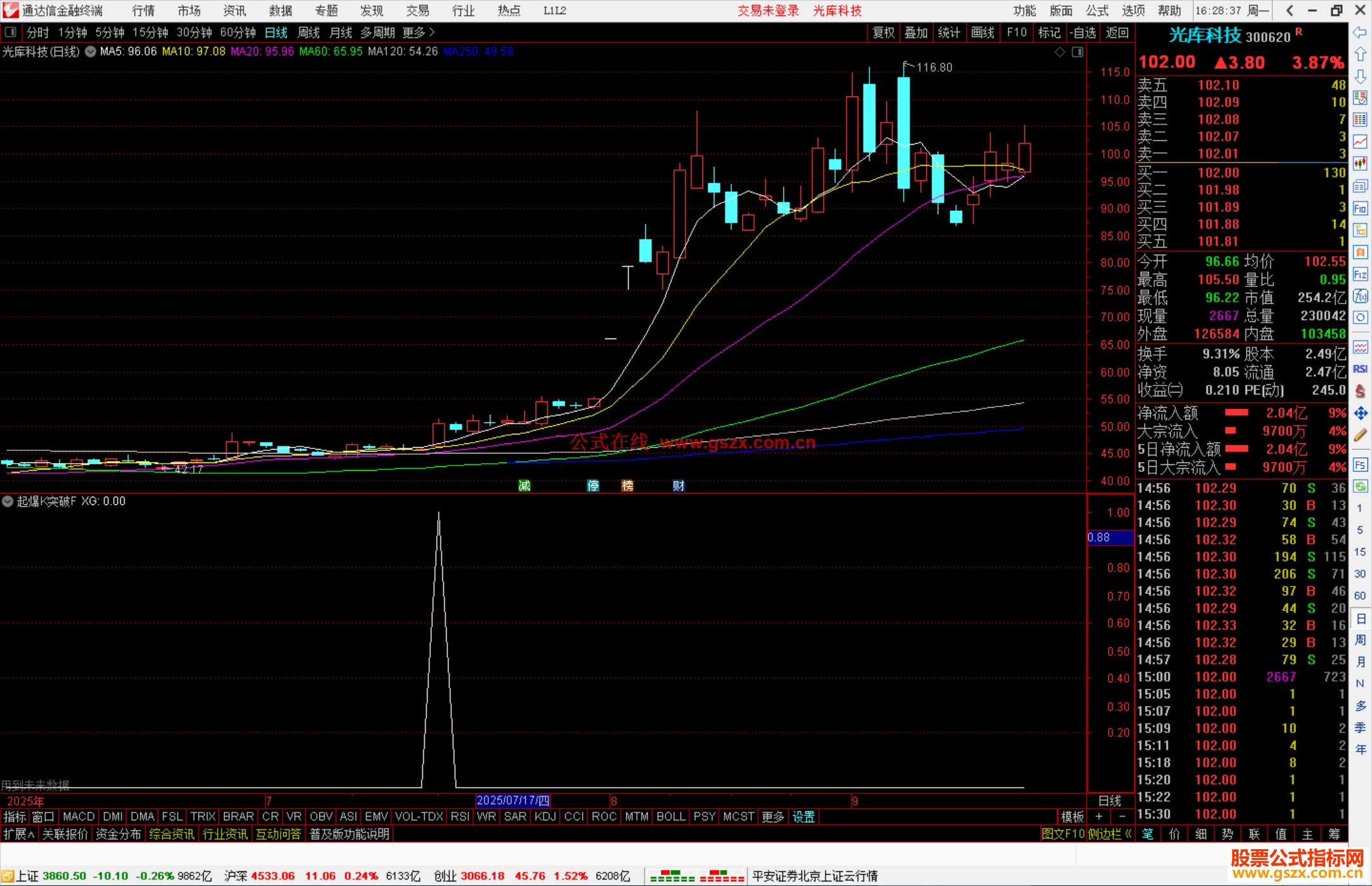This screenshot has height=886, width=1372.
Task: Open the f(x) formula manager icon
Action: point(1360,296)
